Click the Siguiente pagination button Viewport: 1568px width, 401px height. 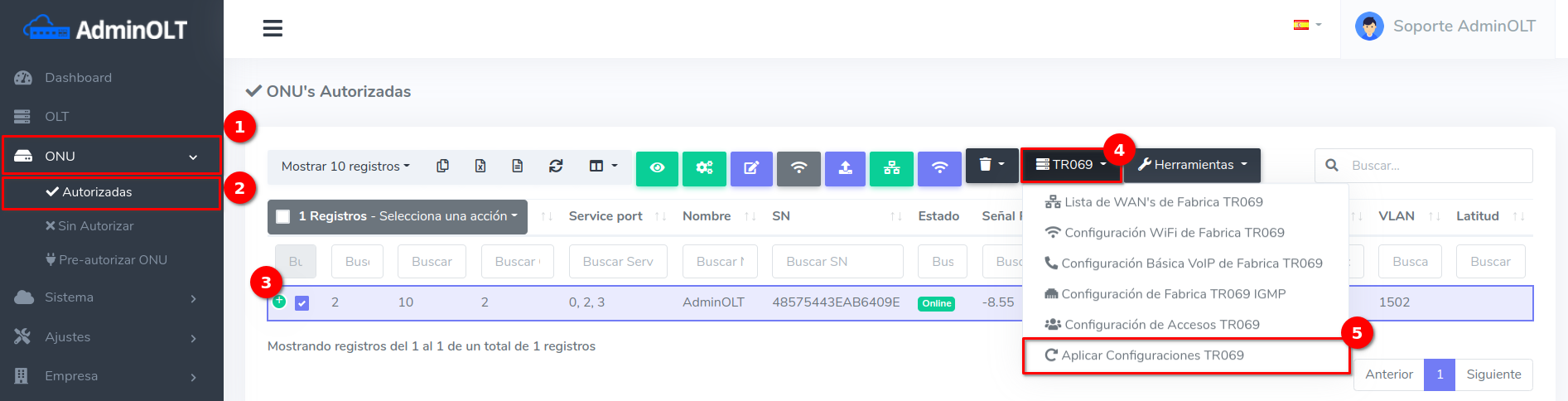coord(1493,374)
